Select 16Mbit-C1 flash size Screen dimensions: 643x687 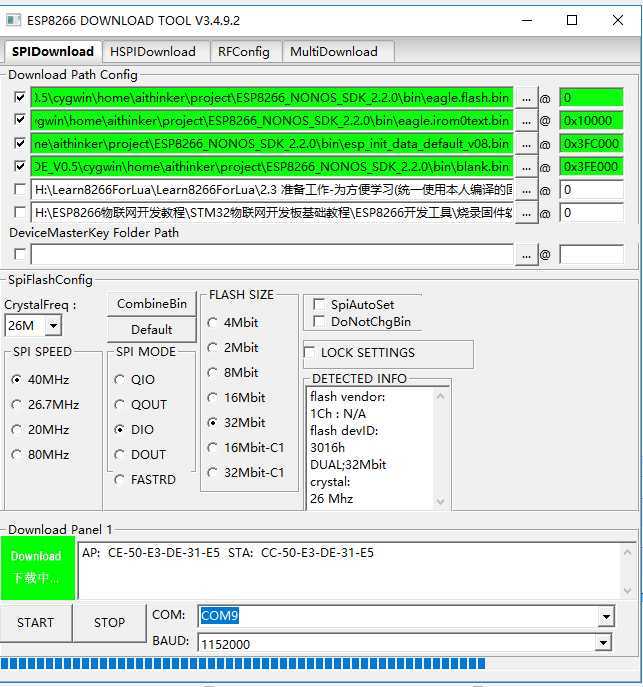point(245,447)
